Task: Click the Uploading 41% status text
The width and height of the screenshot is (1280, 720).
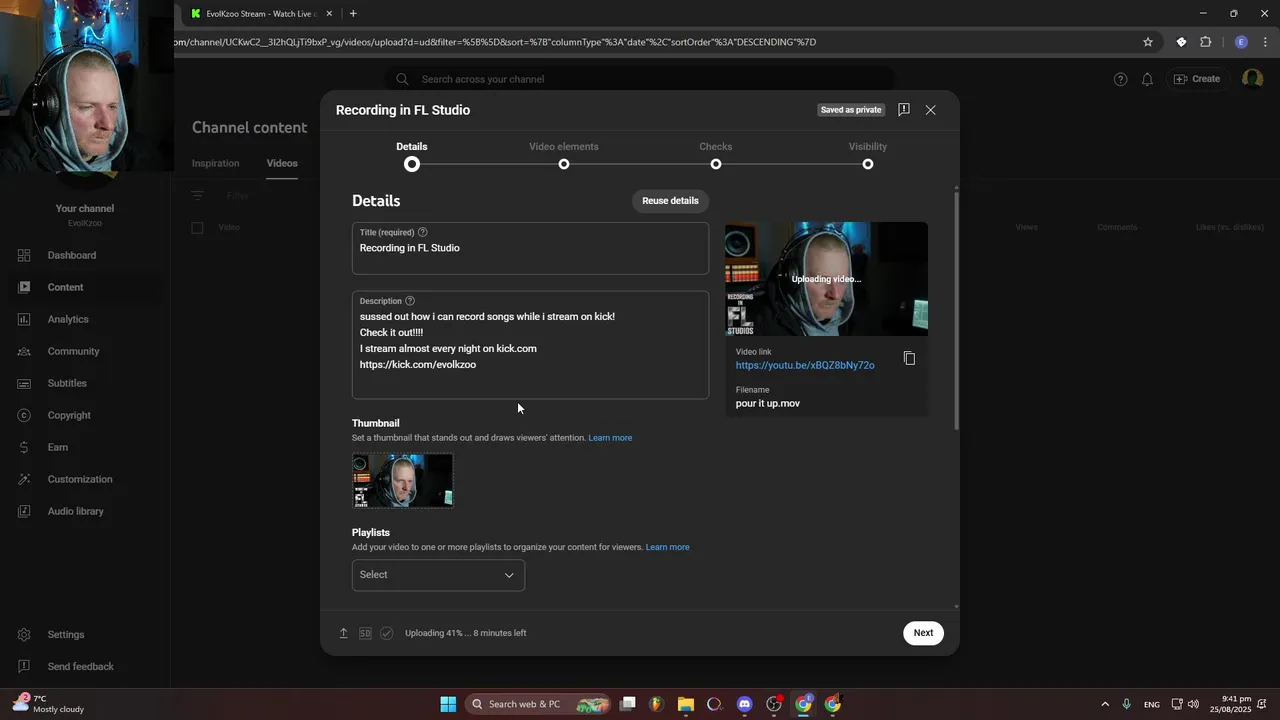Action: [465, 633]
